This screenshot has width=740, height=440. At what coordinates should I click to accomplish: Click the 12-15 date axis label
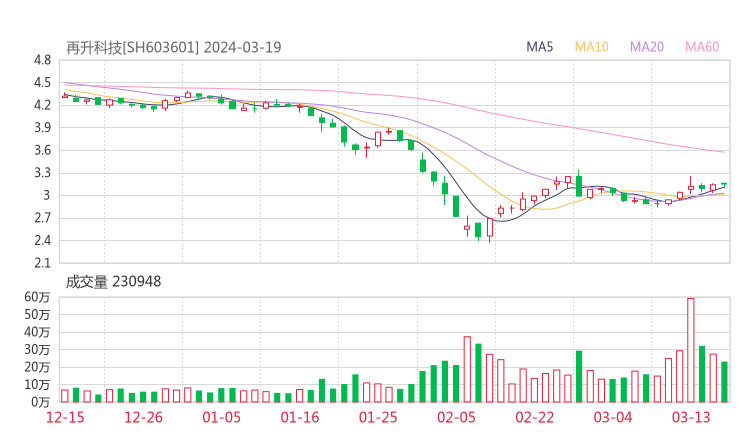[65, 417]
